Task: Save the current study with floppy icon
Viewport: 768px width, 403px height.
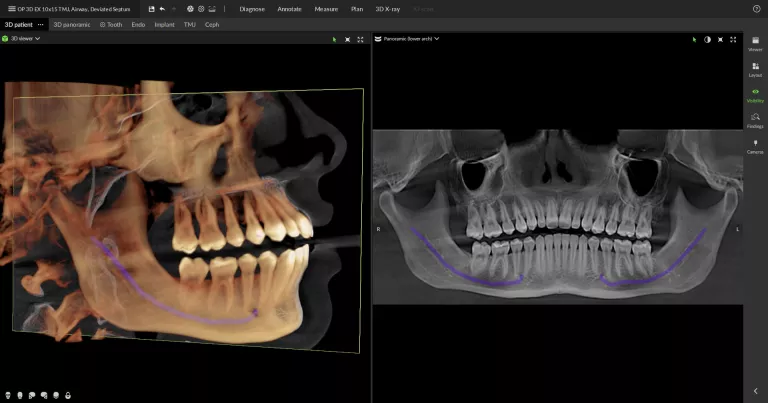Action: [151, 9]
